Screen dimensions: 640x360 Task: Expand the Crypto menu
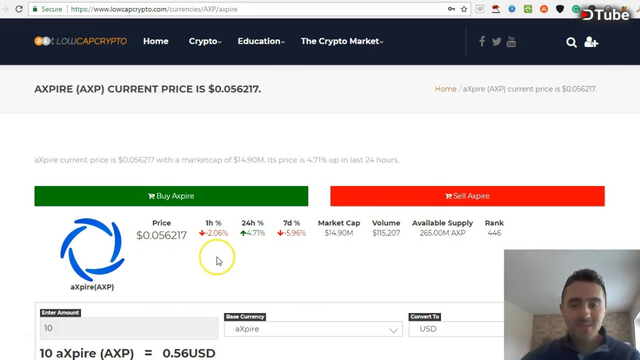click(x=205, y=41)
